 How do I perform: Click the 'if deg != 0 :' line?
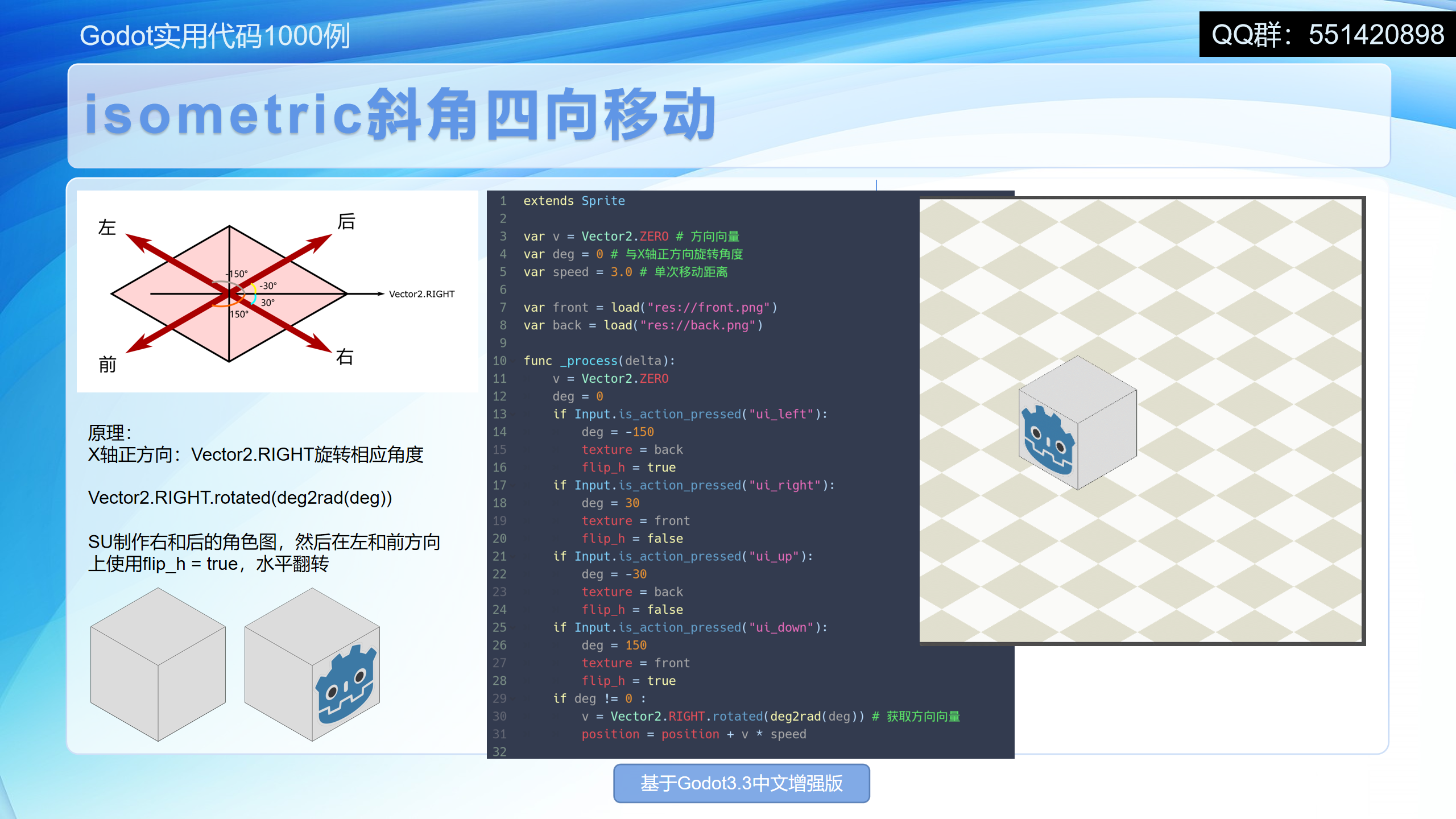pos(599,698)
